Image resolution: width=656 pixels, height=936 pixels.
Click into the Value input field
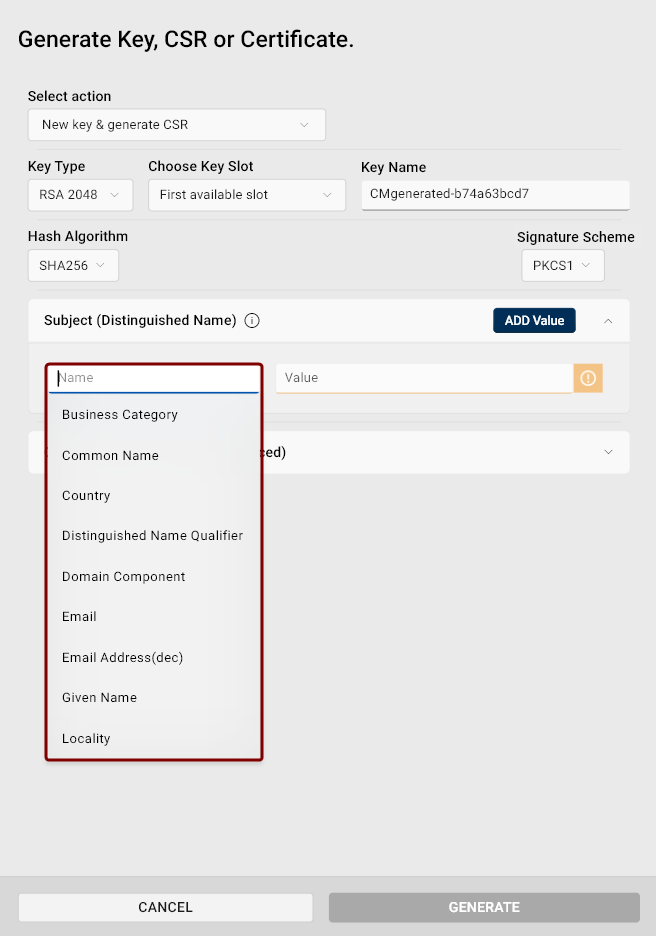[x=423, y=378]
